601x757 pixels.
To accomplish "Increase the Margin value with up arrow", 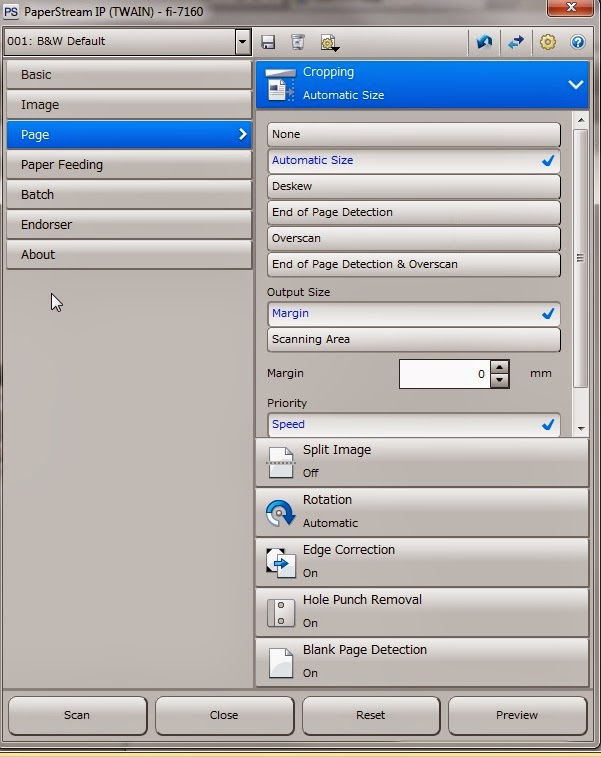I will click(500, 367).
